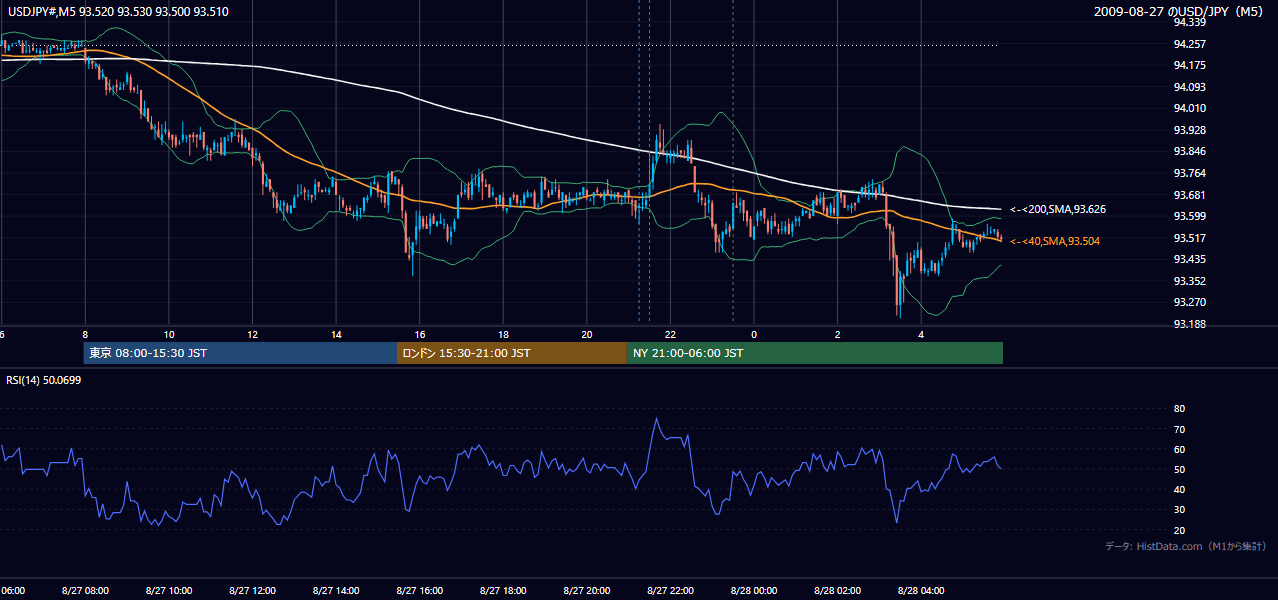This screenshot has height=600, width=1278.
Task: Click price axis value 94.010
Action: tap(1189, 108)
